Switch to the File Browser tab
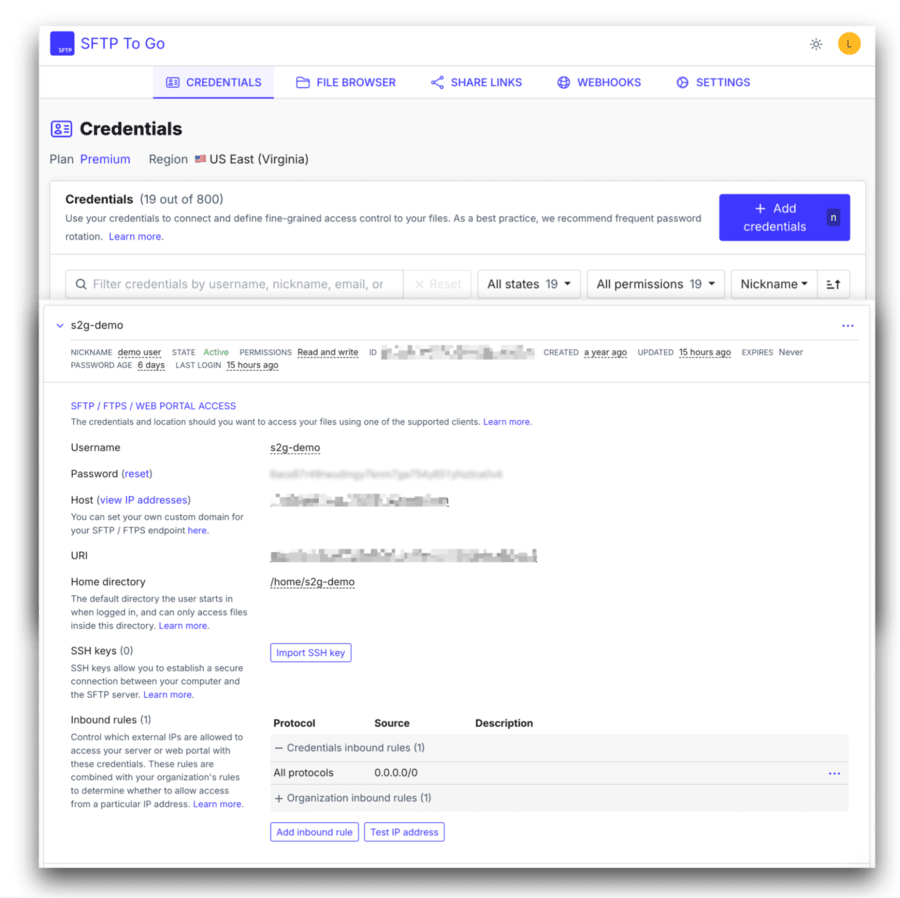 tap(346, 82)
